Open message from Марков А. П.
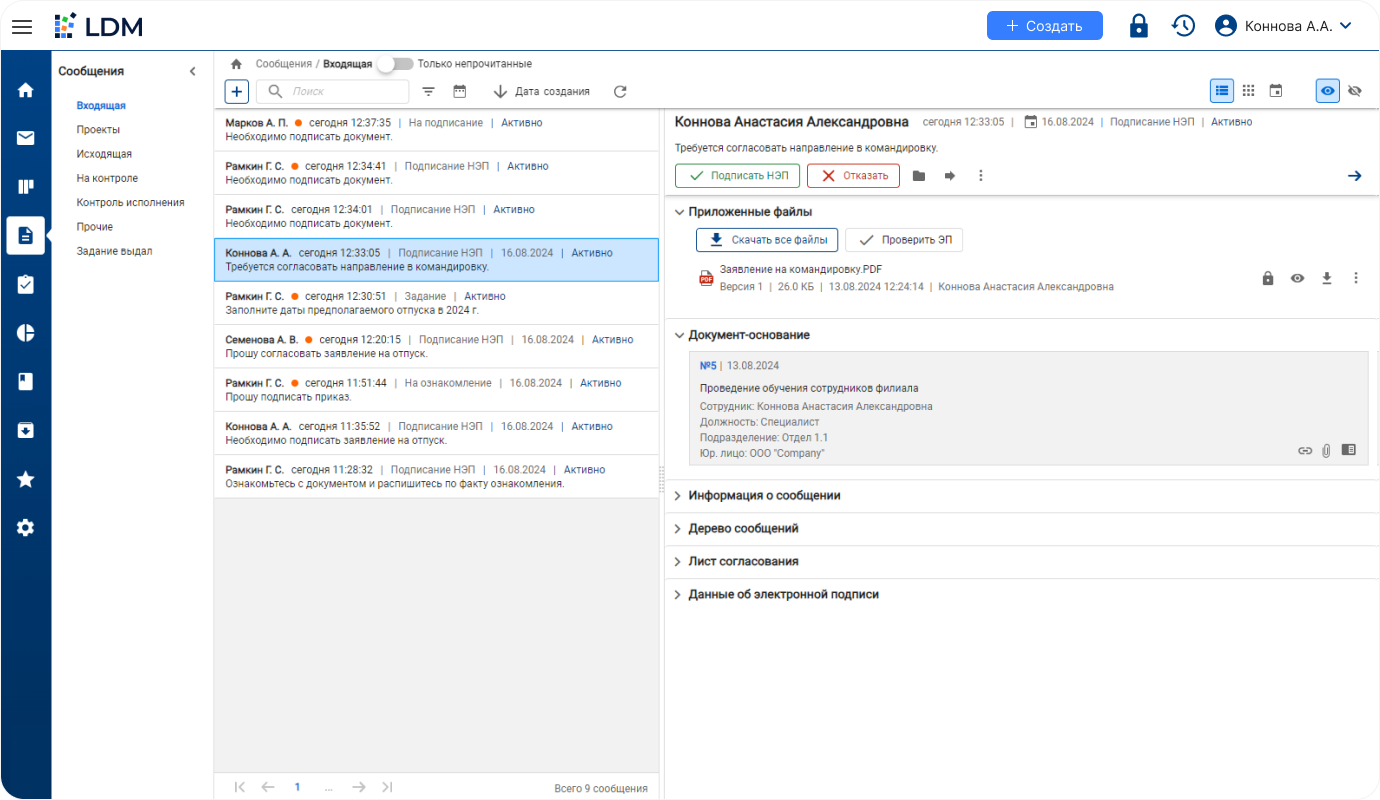This screenshot has width=1380, height=800. pyautogui.click(x=436, y=129)
